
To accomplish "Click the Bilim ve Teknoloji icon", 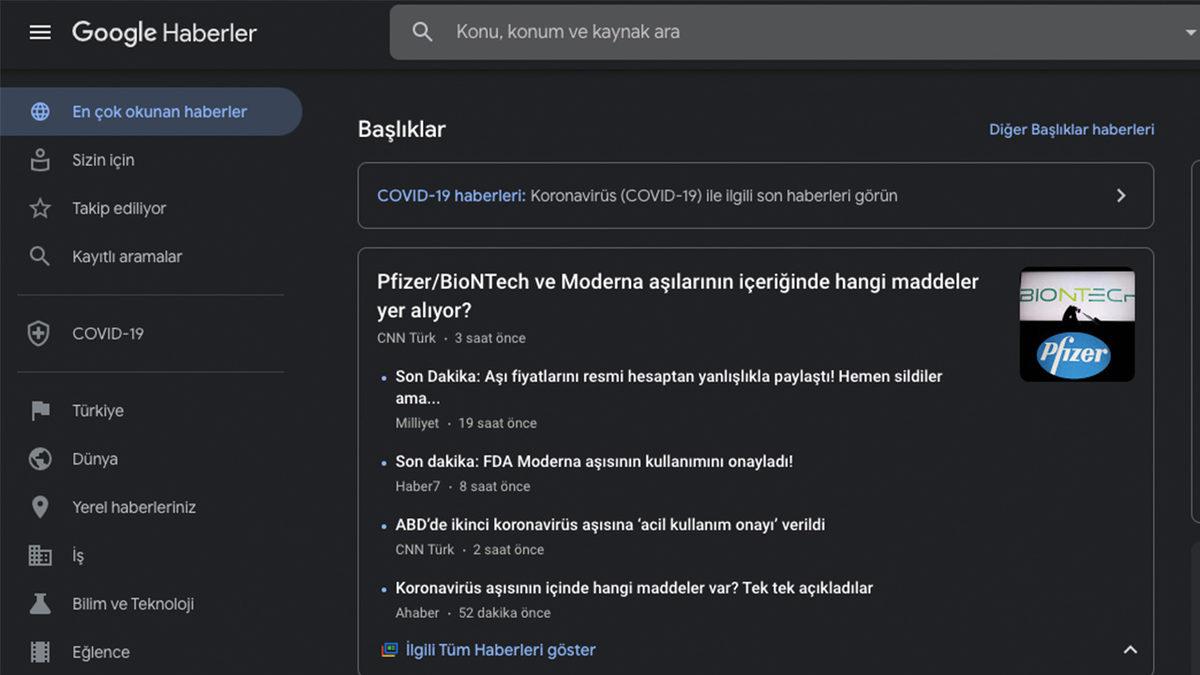I will tap(40, 603).
